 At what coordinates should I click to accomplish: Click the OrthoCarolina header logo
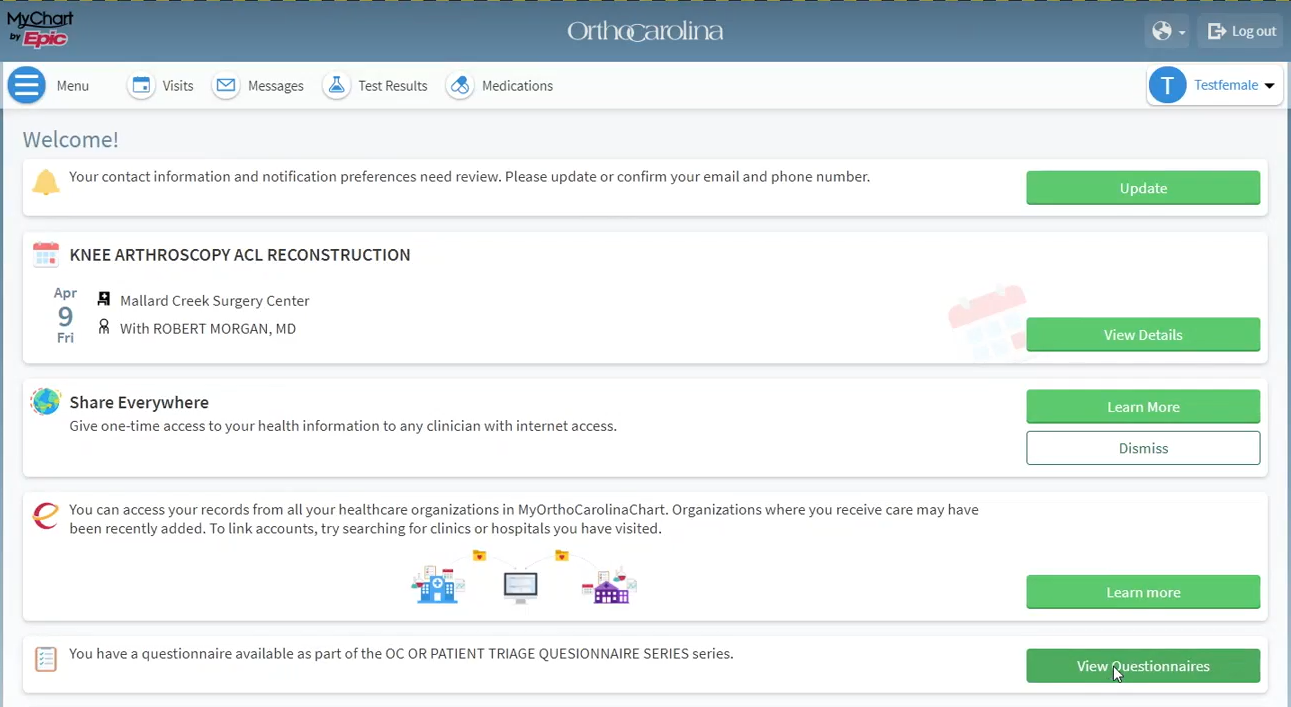point(645,32)
